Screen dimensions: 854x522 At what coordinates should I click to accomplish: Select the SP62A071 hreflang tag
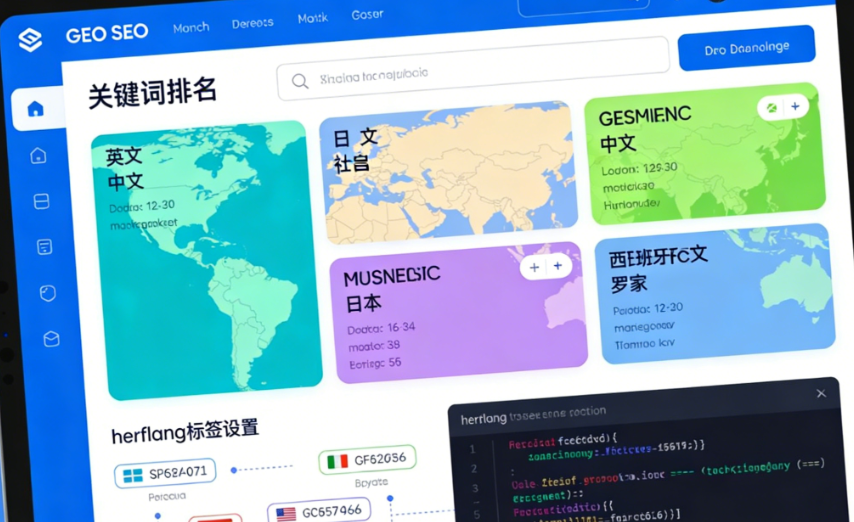pos(165,474)
